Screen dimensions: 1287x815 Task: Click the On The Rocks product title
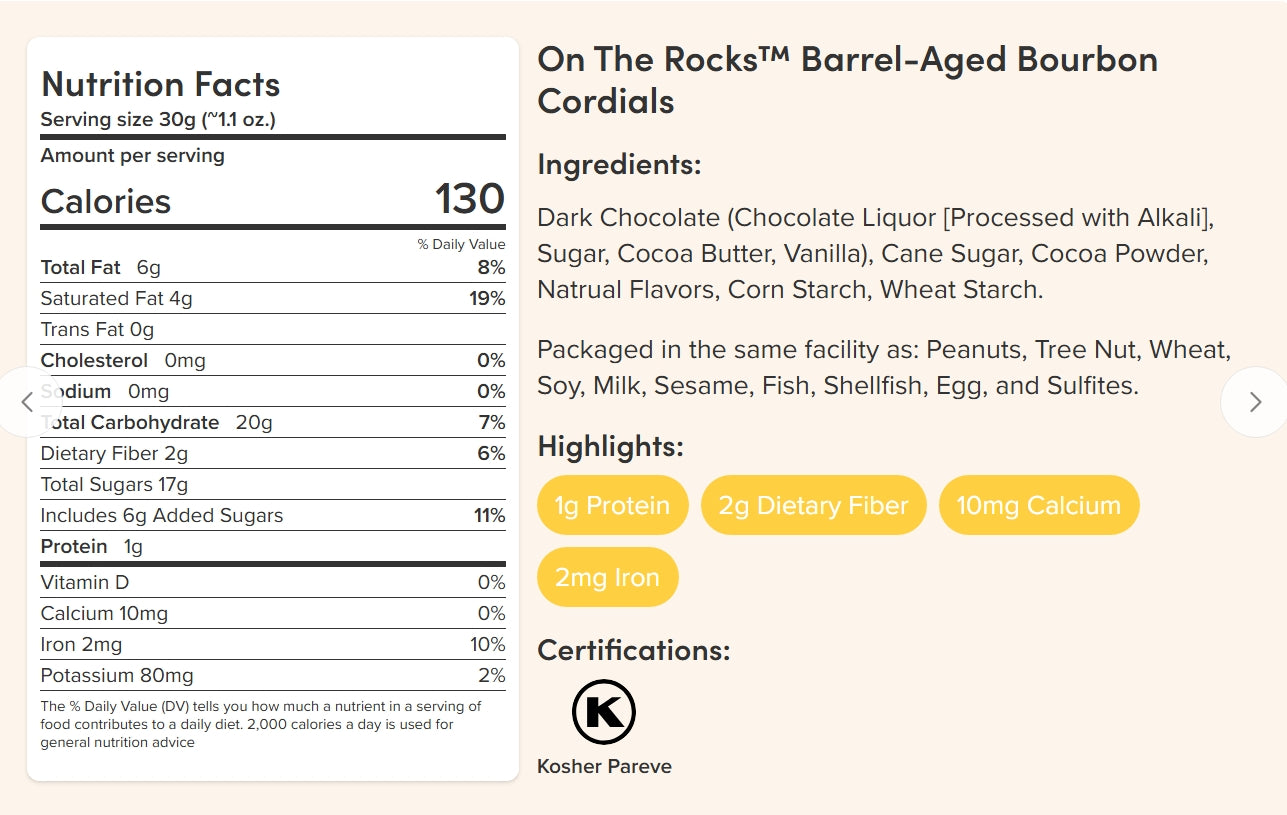[x=846, y=80]
